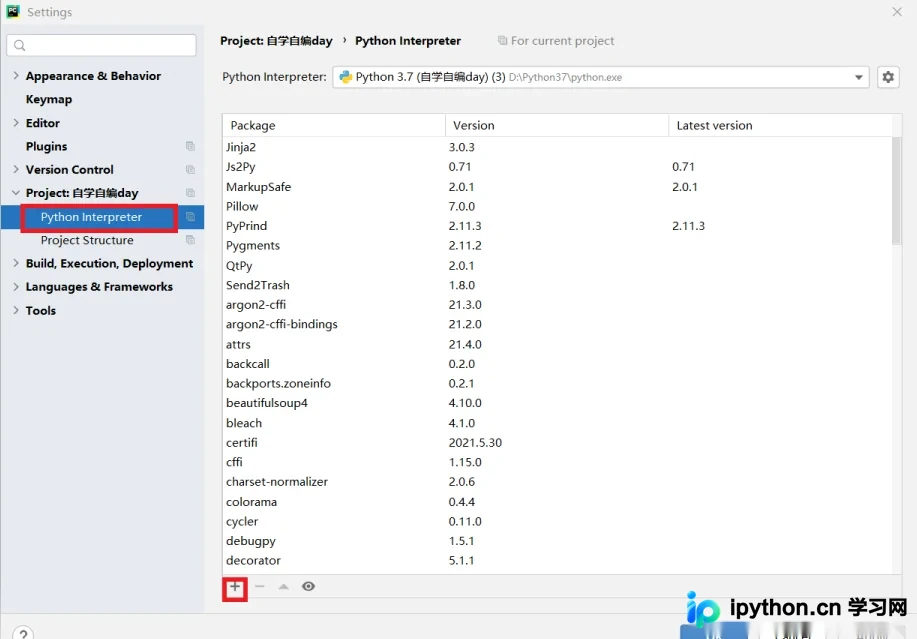The width and height of the screenshot is (917, 639).
Task: Select the QtPy package row
Action: [557, 265]
